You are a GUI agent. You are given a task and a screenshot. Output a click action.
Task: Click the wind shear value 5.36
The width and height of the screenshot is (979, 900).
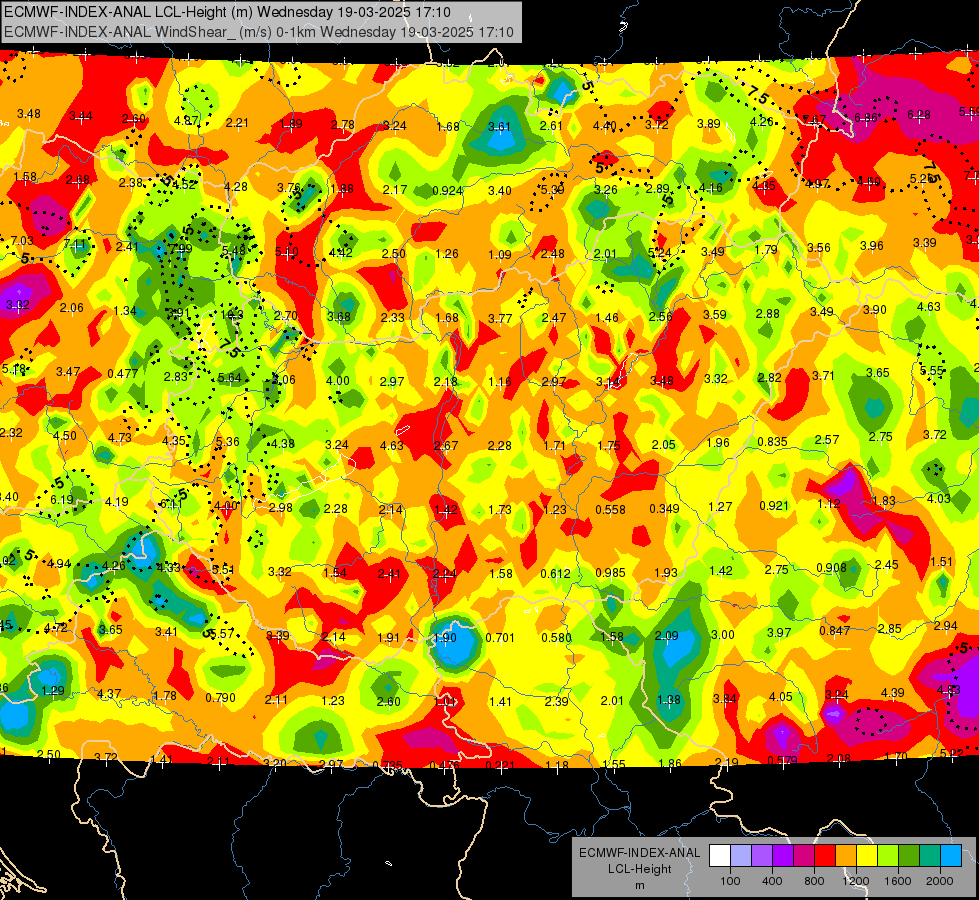(227, 442)
